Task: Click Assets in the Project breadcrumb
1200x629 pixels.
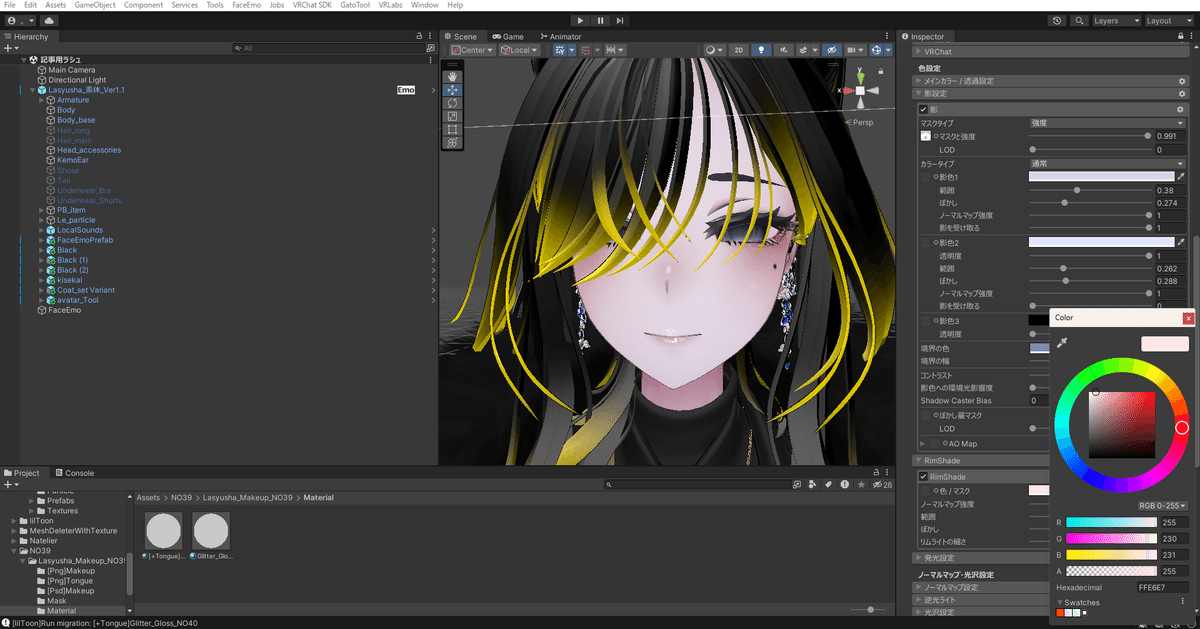Action: [x=148, y=497]
